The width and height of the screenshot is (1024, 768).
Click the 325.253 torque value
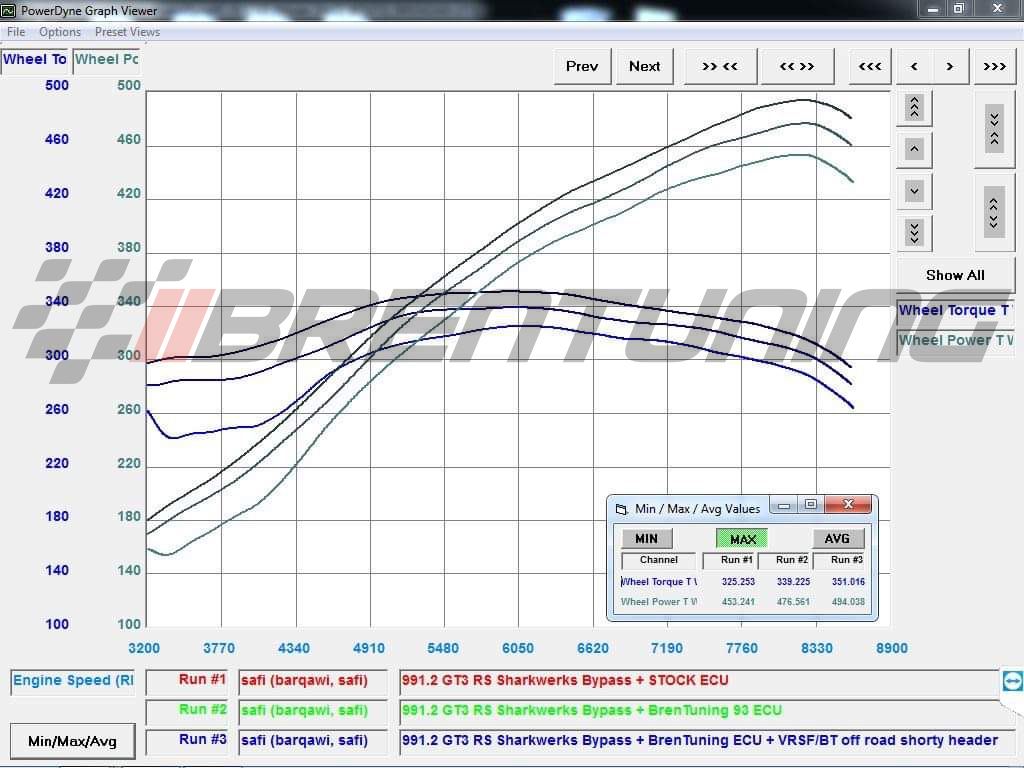(x=738, y=581)
